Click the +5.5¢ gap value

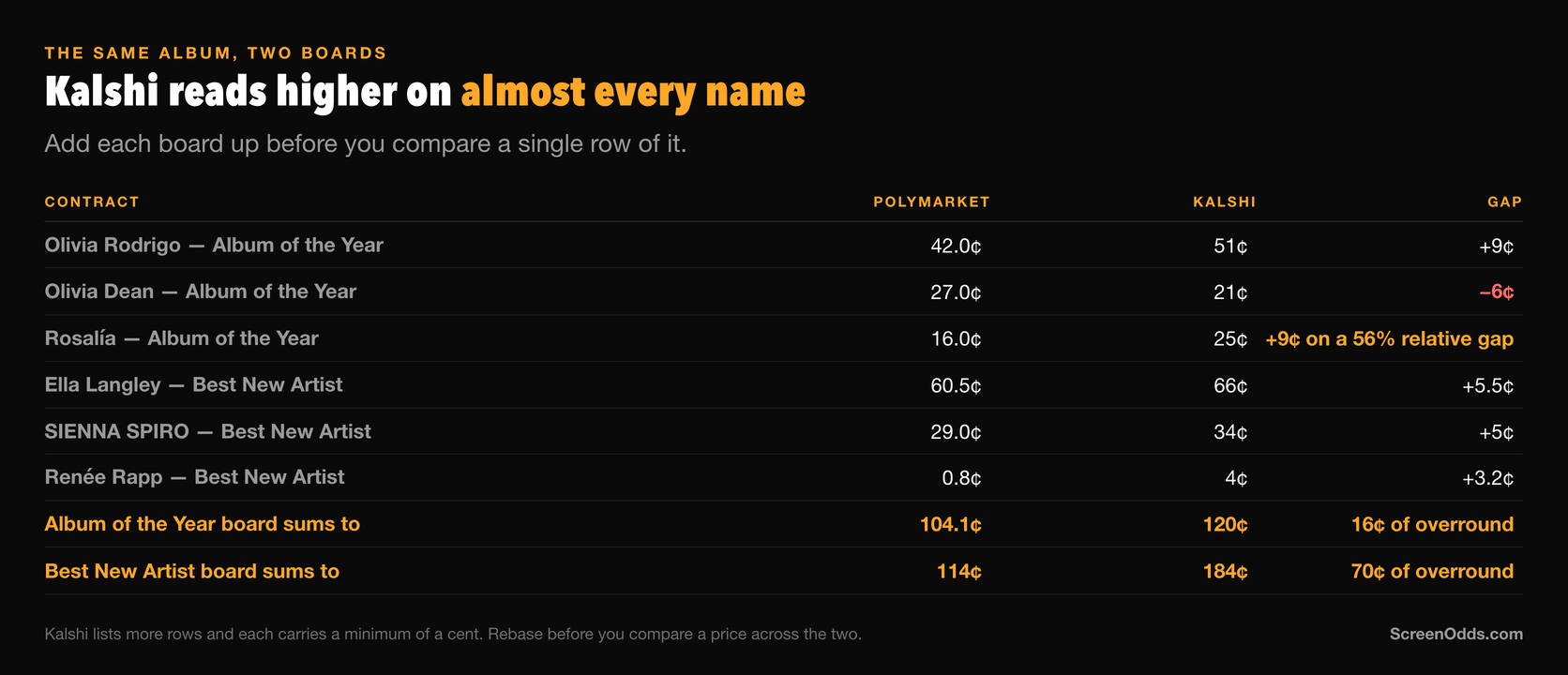click(x=1487, y=385)
